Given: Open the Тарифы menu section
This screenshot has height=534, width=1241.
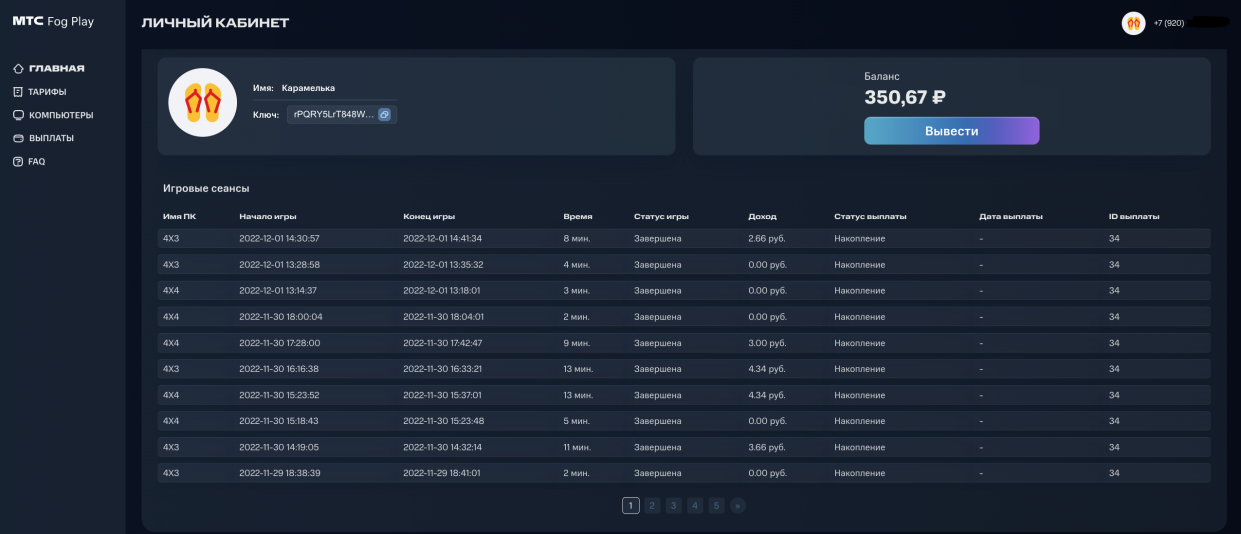Looking at the screenshot, I should coord(47,92).
